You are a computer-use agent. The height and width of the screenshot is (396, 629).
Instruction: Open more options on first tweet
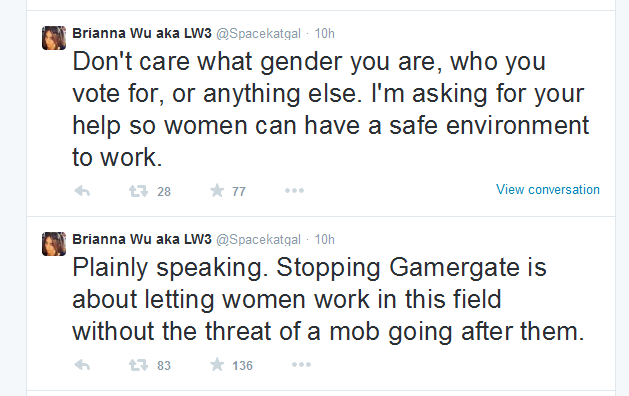[x=294, y=191]
